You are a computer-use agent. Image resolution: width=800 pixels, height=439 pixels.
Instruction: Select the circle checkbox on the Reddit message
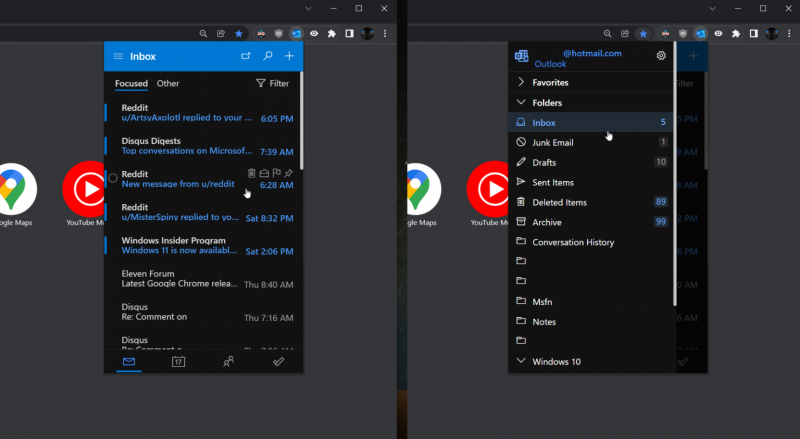pyautogui.click(x=113, y=178)
